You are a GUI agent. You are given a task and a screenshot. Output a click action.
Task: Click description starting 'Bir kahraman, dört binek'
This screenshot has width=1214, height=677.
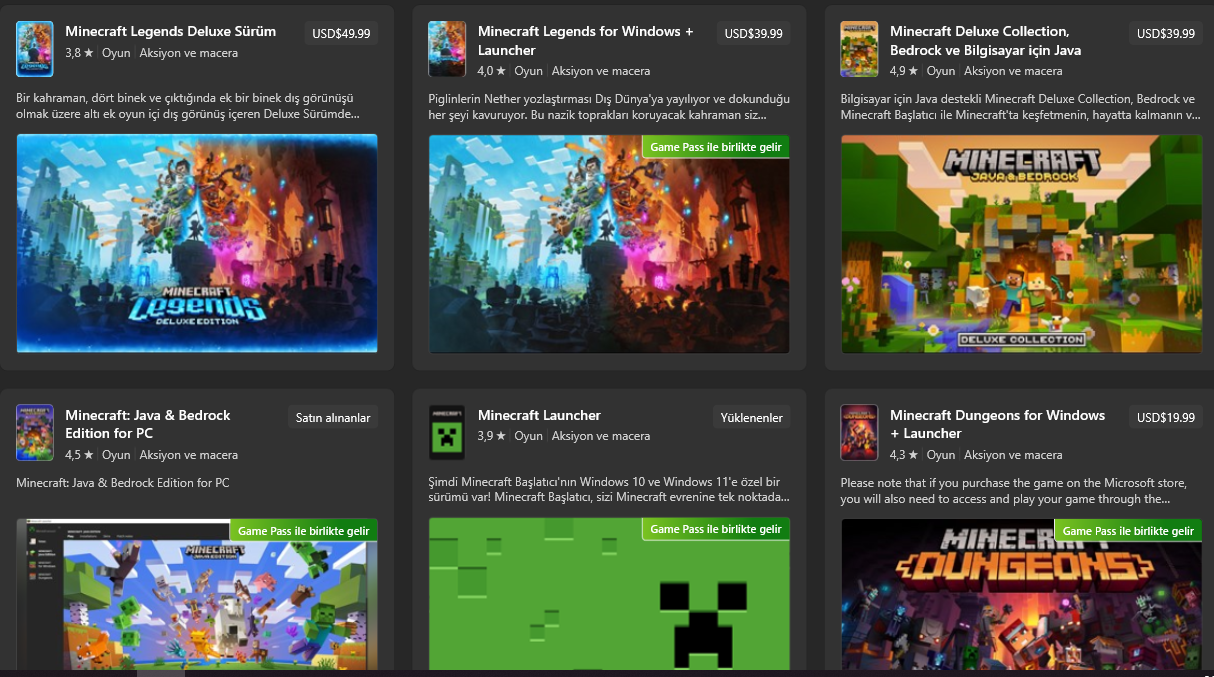[x=187, y=106]
